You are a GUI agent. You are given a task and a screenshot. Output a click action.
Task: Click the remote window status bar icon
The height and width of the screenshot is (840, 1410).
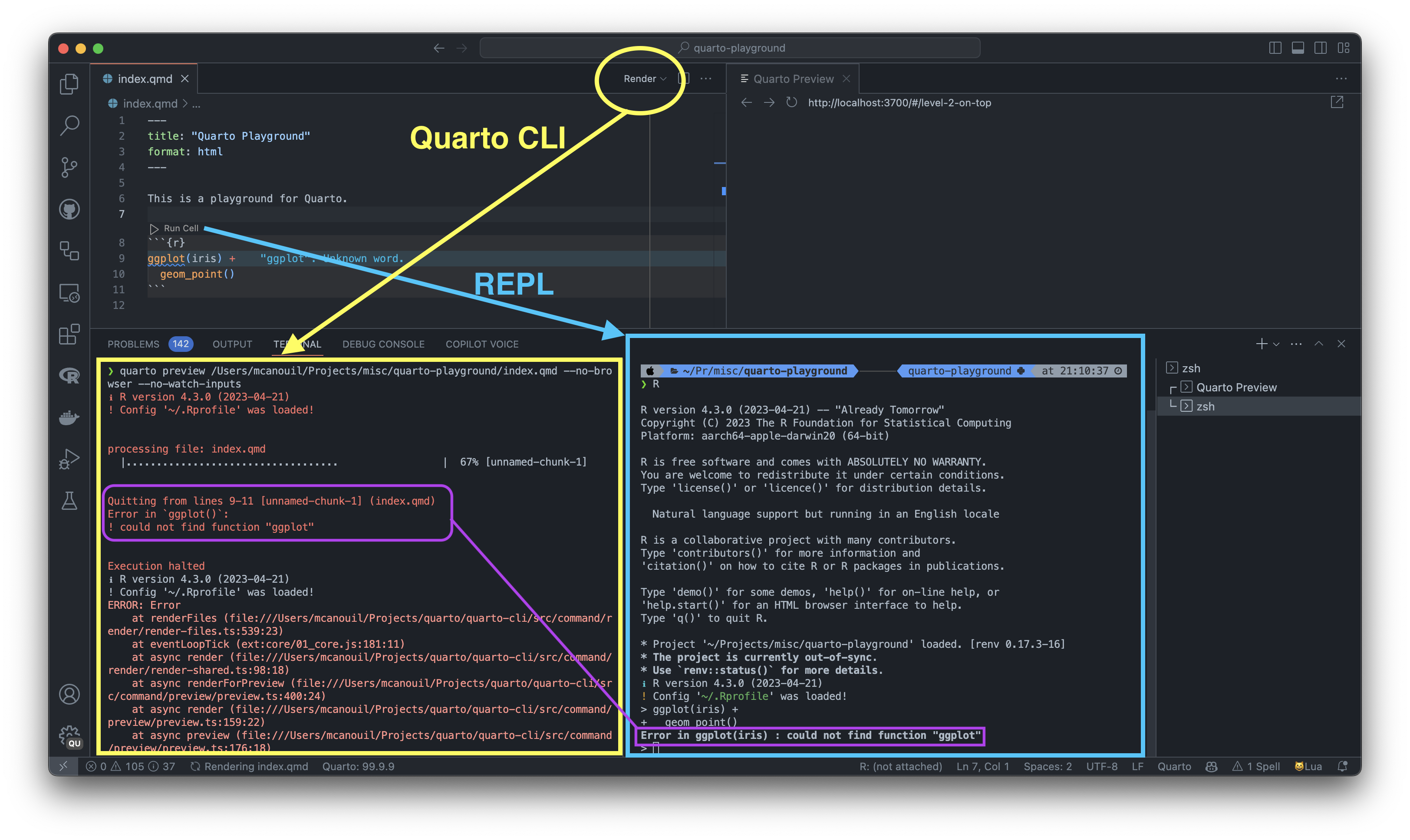63,766
